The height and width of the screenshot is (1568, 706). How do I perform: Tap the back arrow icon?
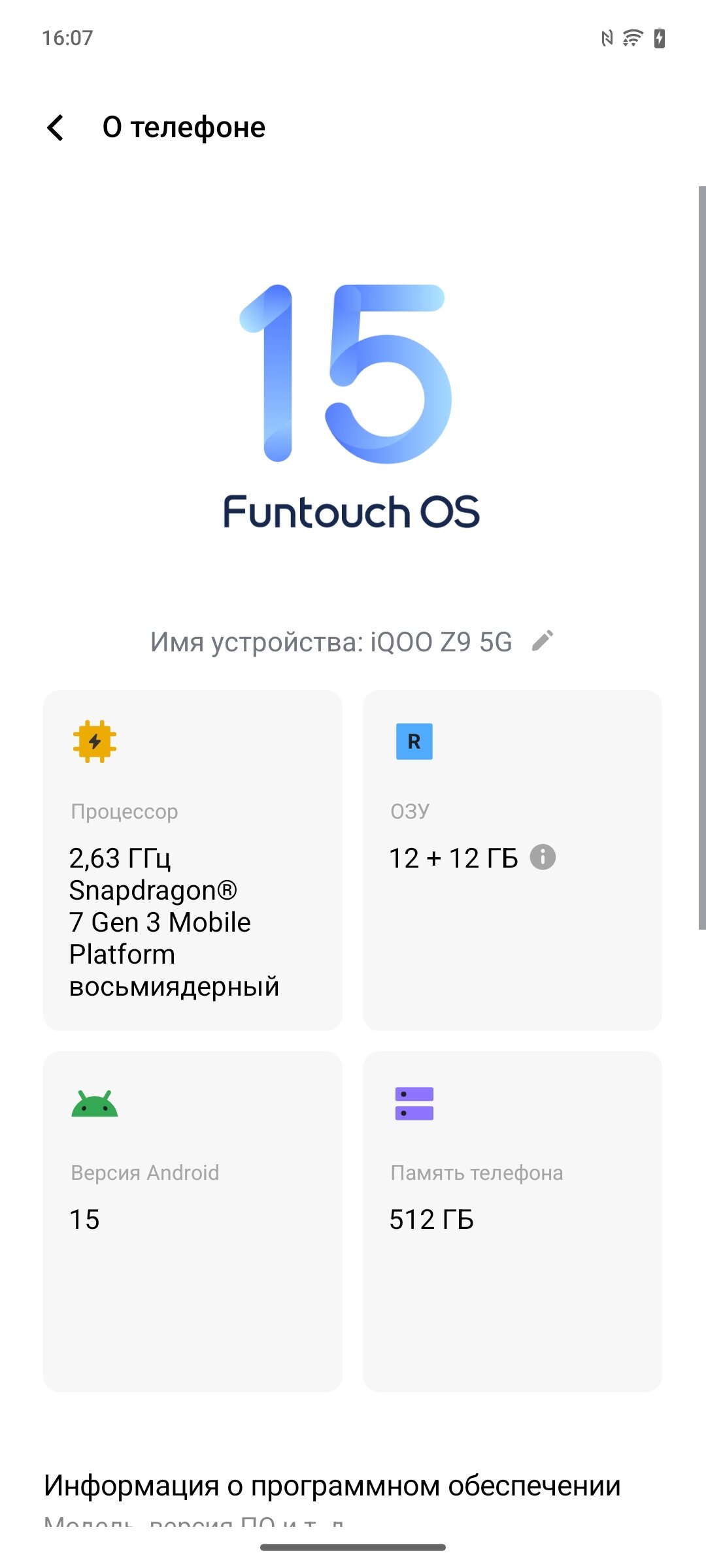56,127
